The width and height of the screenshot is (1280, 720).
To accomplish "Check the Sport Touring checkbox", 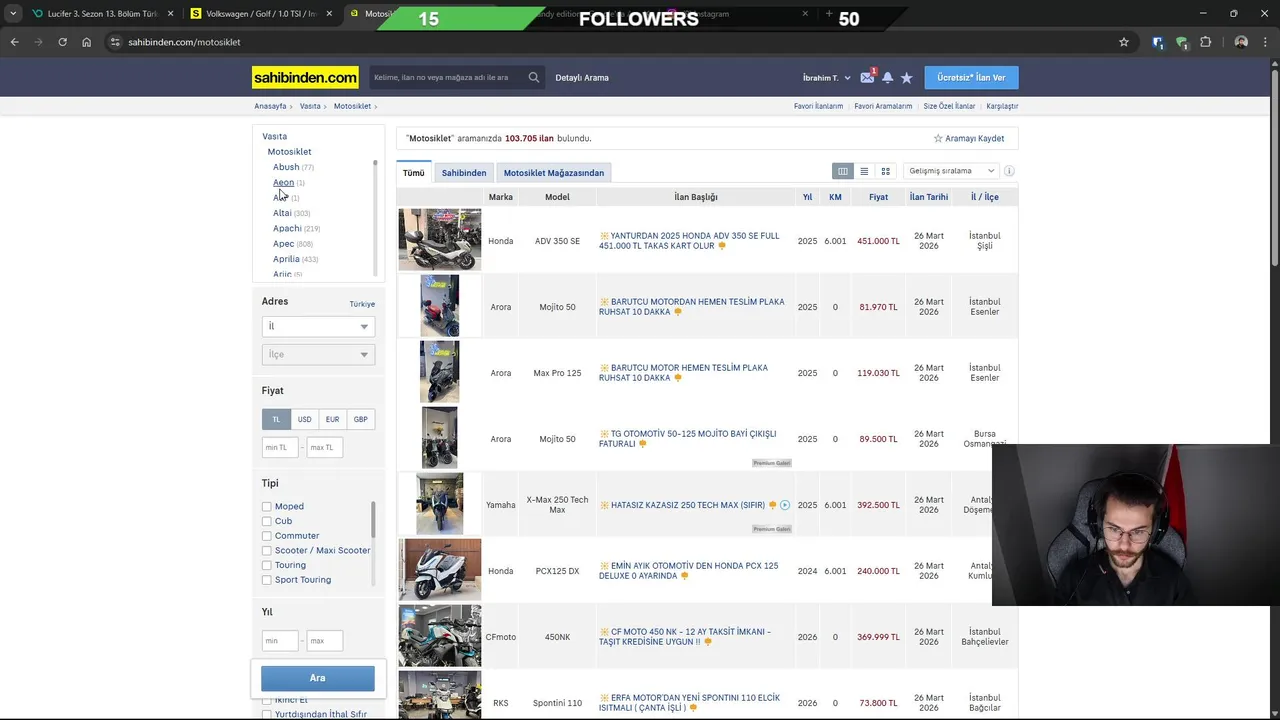I will click(x=267, y=580).
